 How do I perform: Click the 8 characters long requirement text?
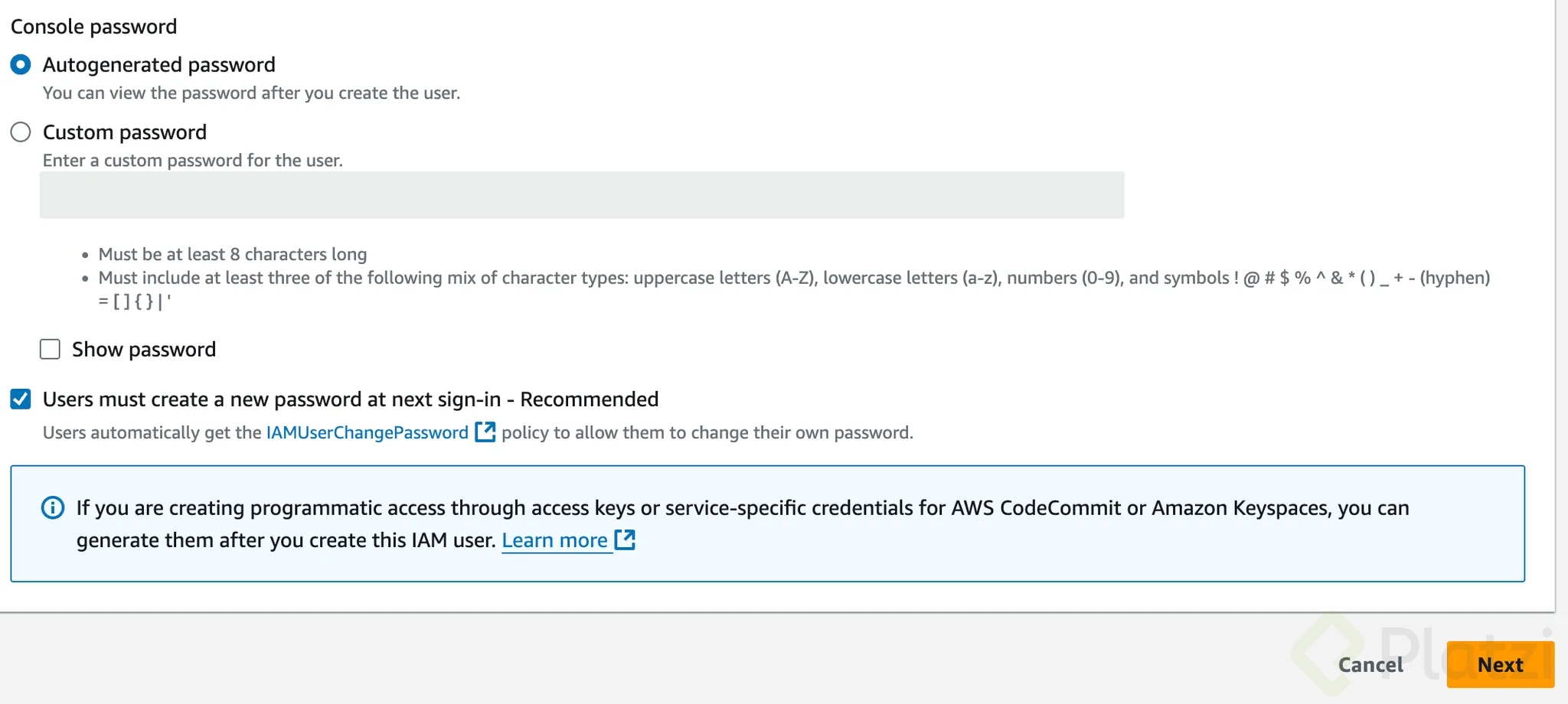[233, 254]
